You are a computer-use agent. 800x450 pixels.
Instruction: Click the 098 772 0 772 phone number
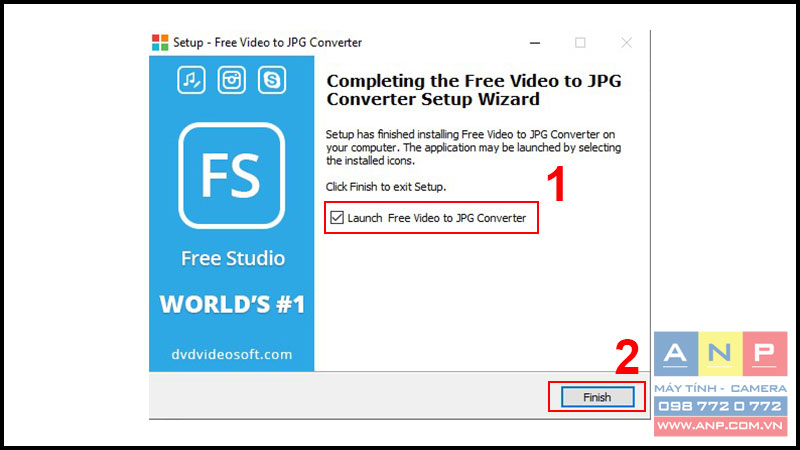coord(720,406)
